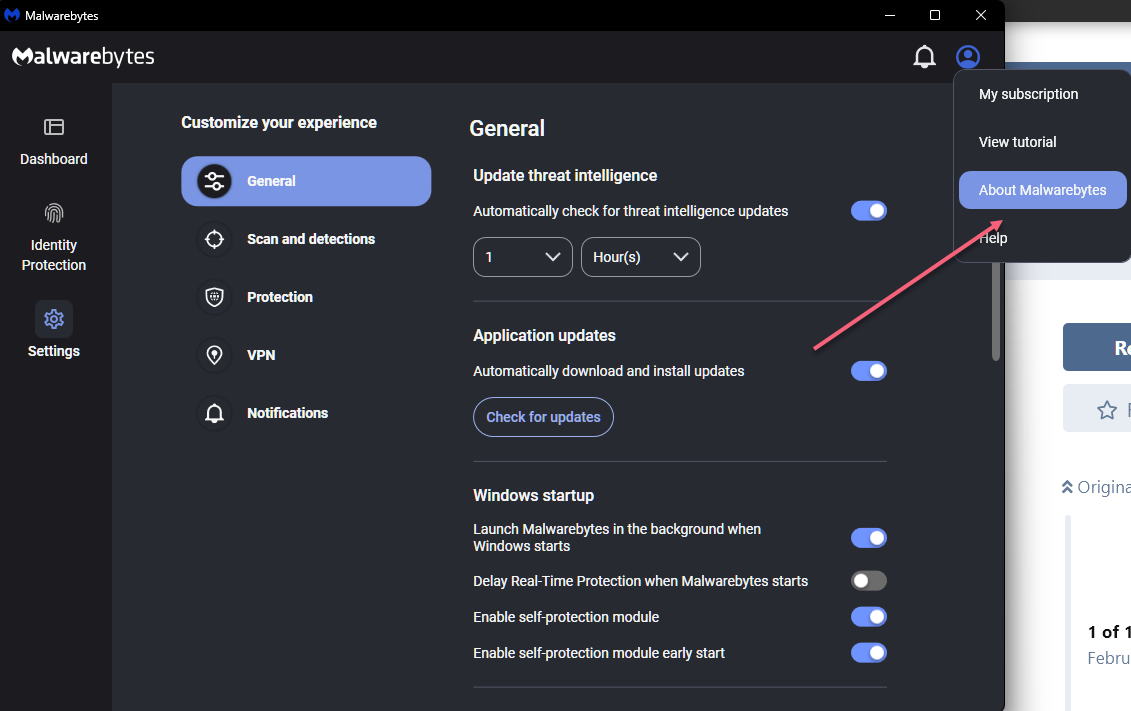Image resolution: width=1131 pixels, height=711 pixels.
Task: Click the Malwarebytes title bar app icon
Action: pyautogui.click(x=12, y=15)
